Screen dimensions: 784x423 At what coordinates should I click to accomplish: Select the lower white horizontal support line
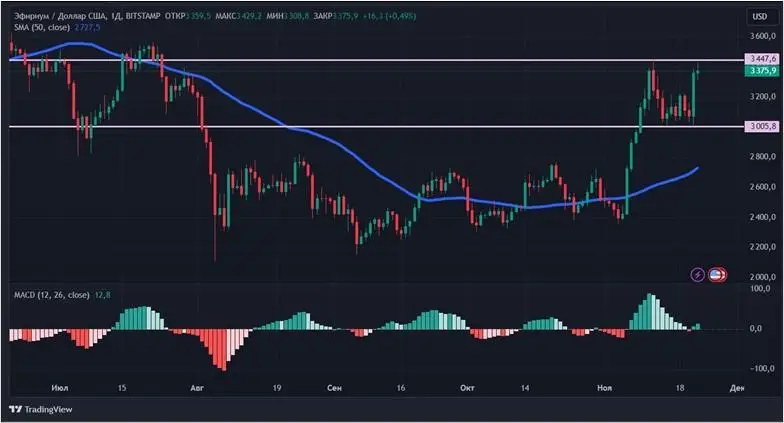(x=400, y=127)
